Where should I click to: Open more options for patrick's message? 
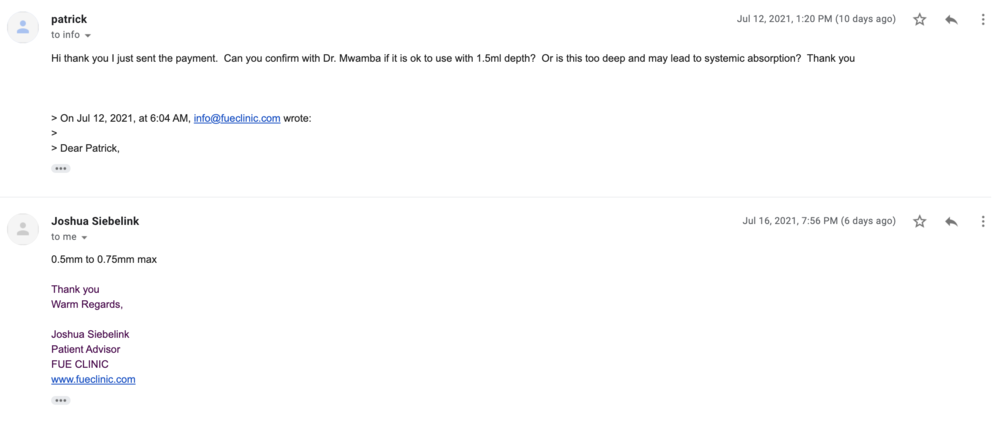(983, 20)
